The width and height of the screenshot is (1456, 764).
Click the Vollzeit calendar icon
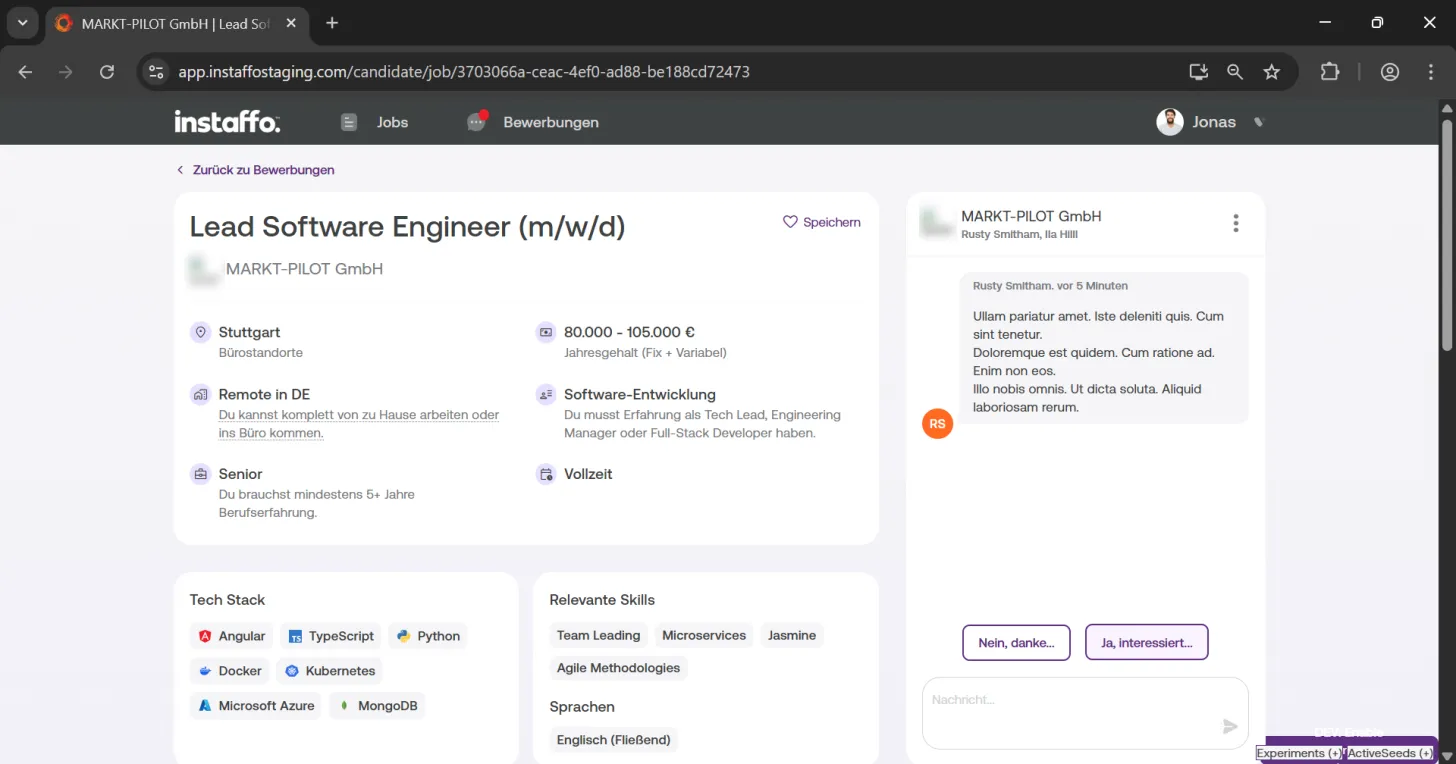click(x=546, y=474)
